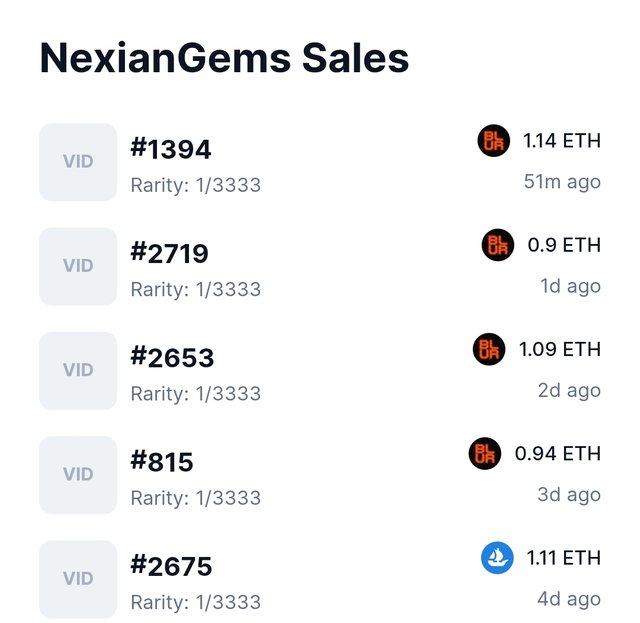
Task: Click the Blur icon beside 0.9 ETH
Action: point(498,245)
